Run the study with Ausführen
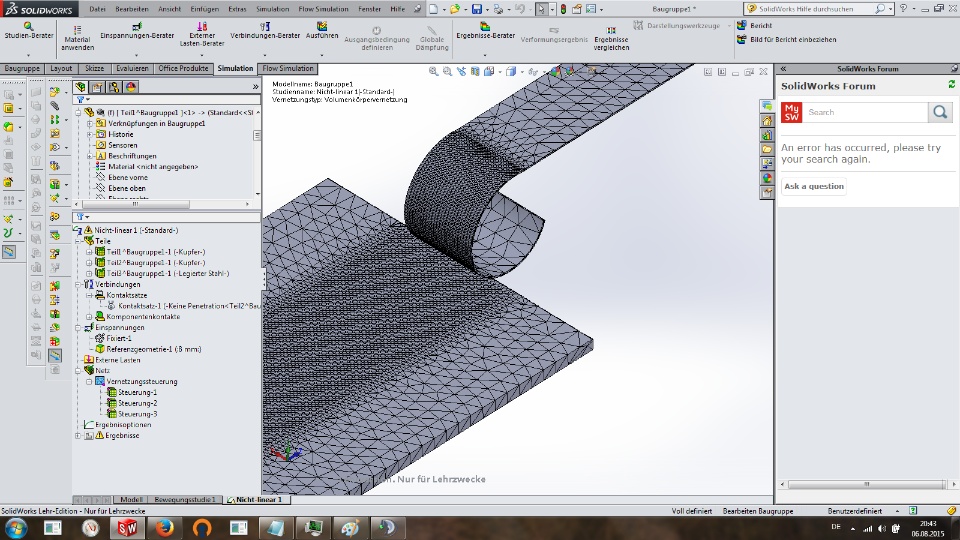This screenshot has width=960, height=540. [322, 31]
